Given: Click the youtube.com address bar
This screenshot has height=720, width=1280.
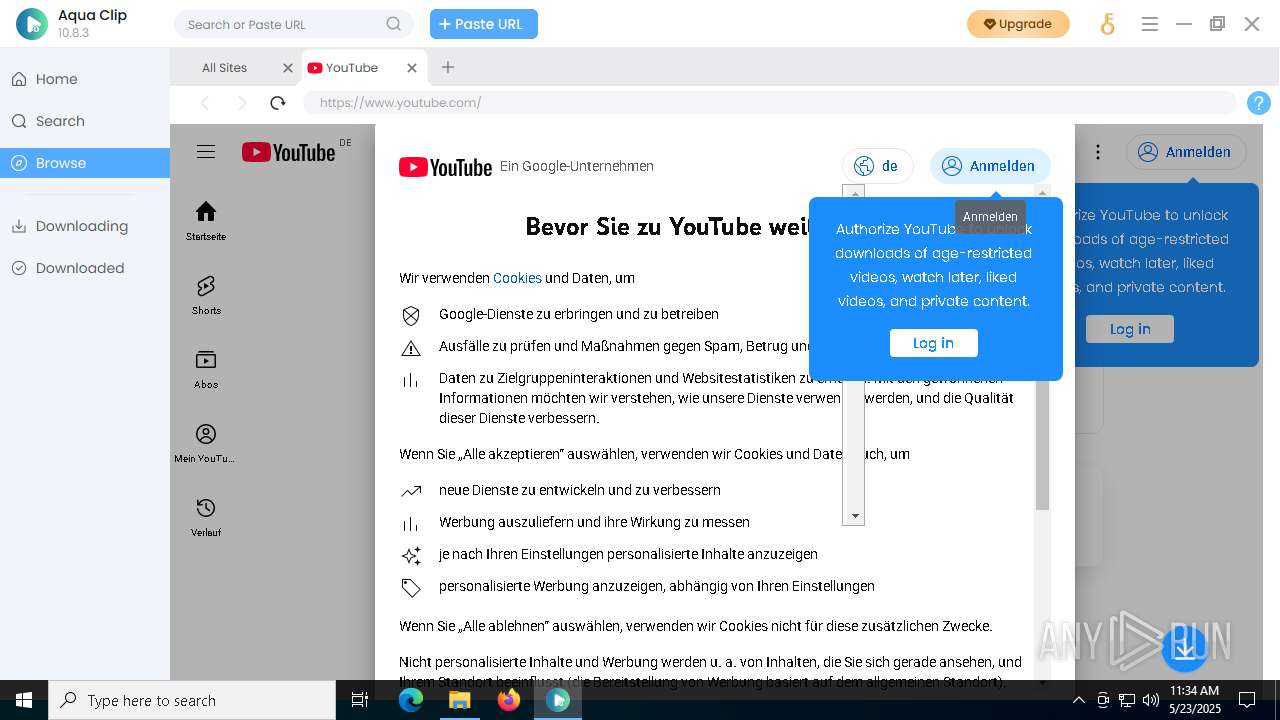Looking at the screenshot, I should (x=770, y=102).
